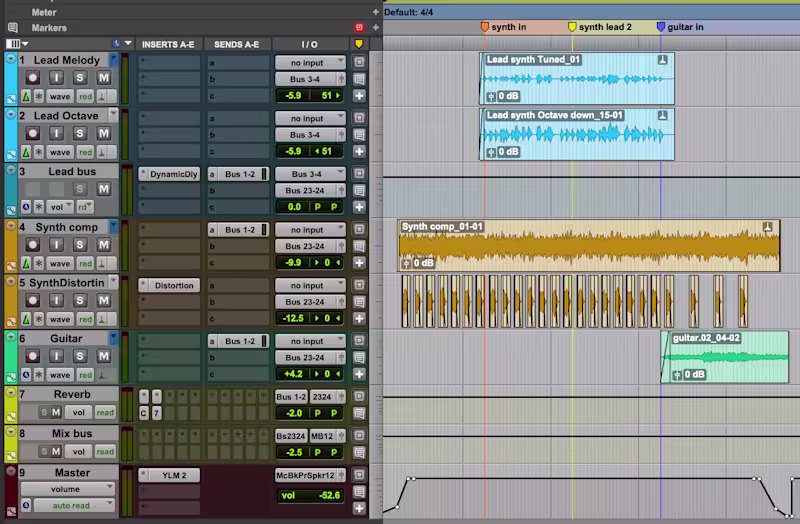Open Lead Melody 'no input' selector
This screenshot has height=524, width=800.
coord(310,62)
